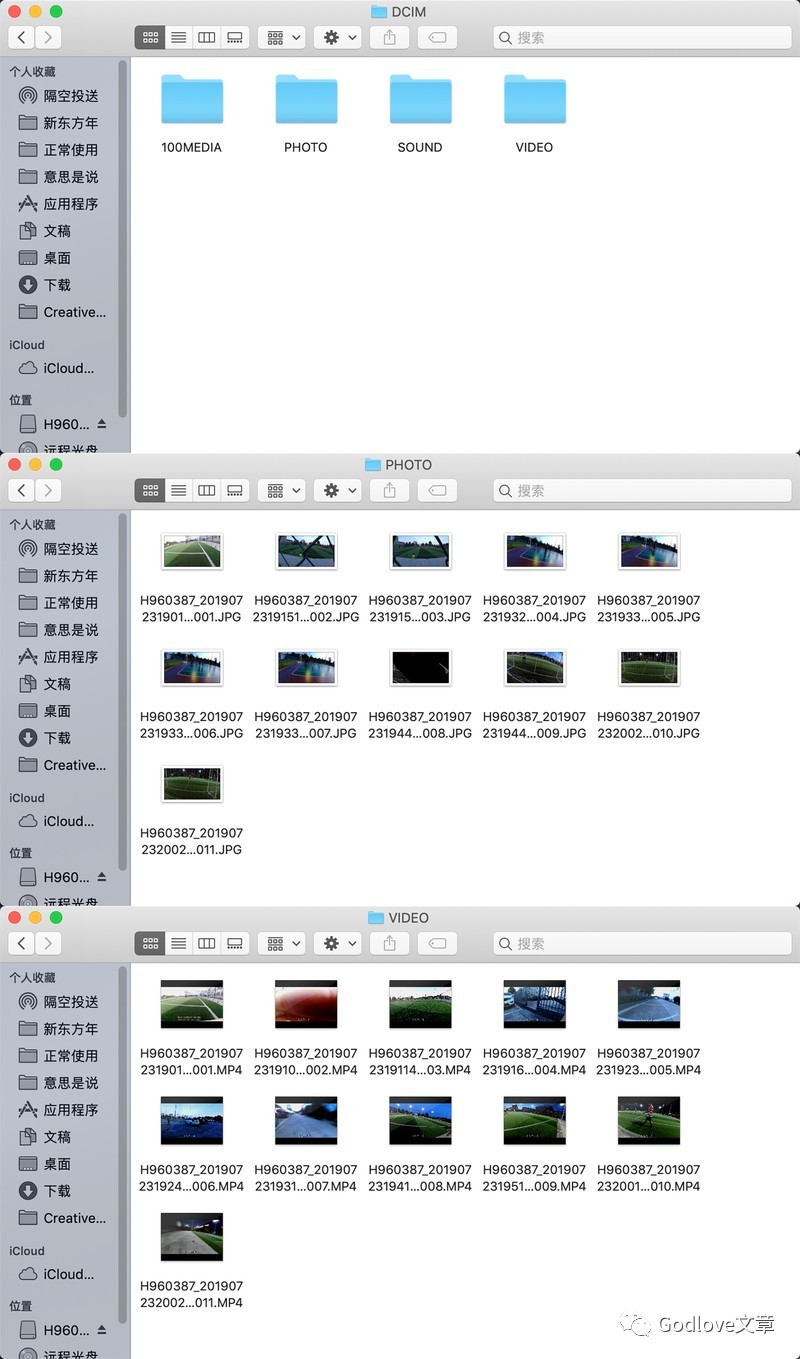
Task: Click the tags icon in PHOTO window toolbar
Action: pos(436,491)
